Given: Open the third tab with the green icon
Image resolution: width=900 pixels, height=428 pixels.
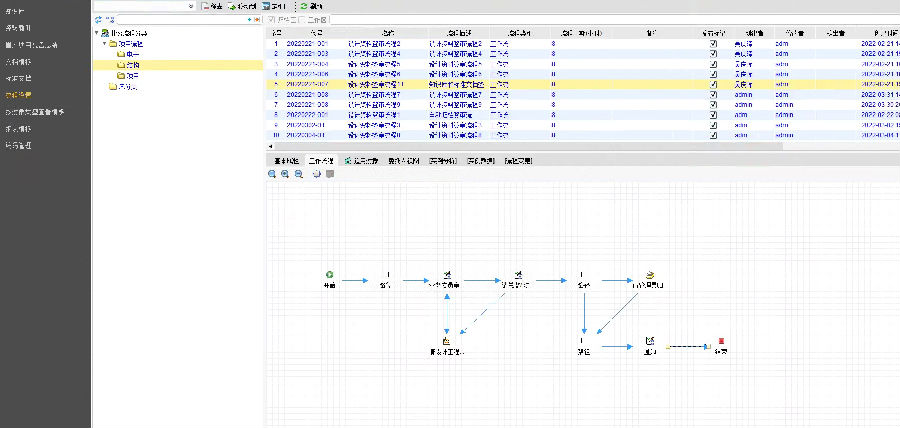Looking at the screenshot, I should pyautogui.click(x=361, y=159).
